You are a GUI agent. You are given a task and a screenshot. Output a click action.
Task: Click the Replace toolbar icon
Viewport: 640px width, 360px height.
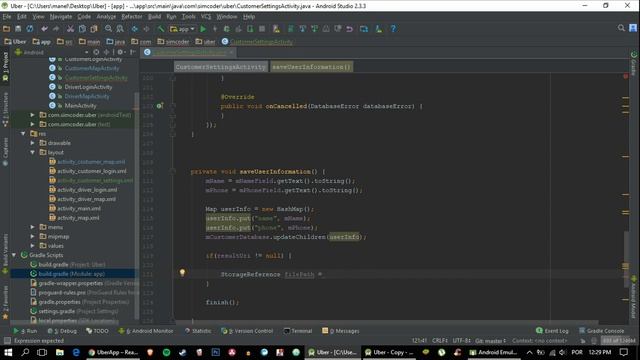pyautogui.click(x=120, y=29)
